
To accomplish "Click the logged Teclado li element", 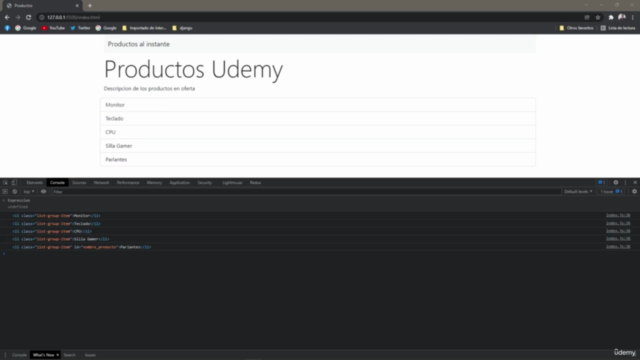I will coord(56,224).
